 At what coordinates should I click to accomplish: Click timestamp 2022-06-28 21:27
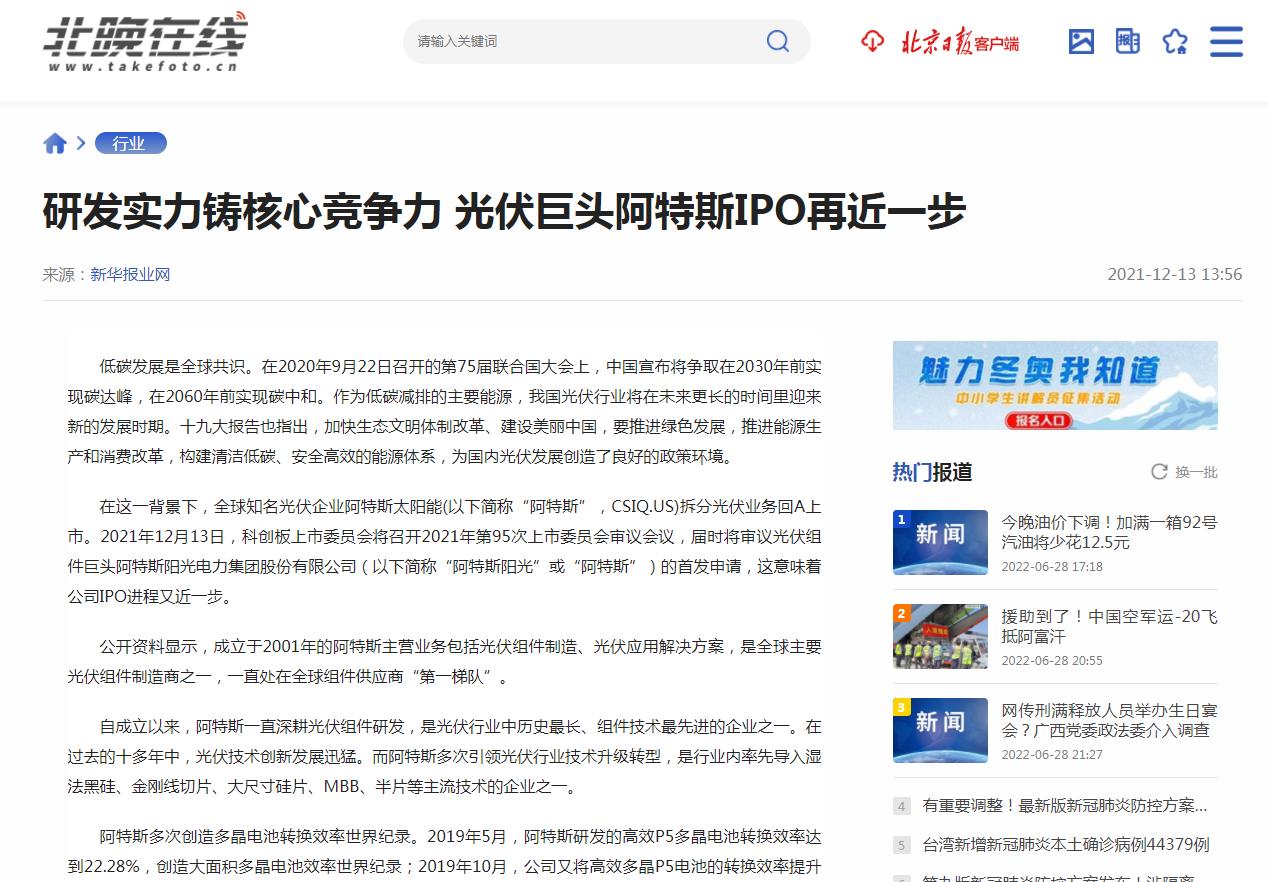click(x=1052, y=754)
